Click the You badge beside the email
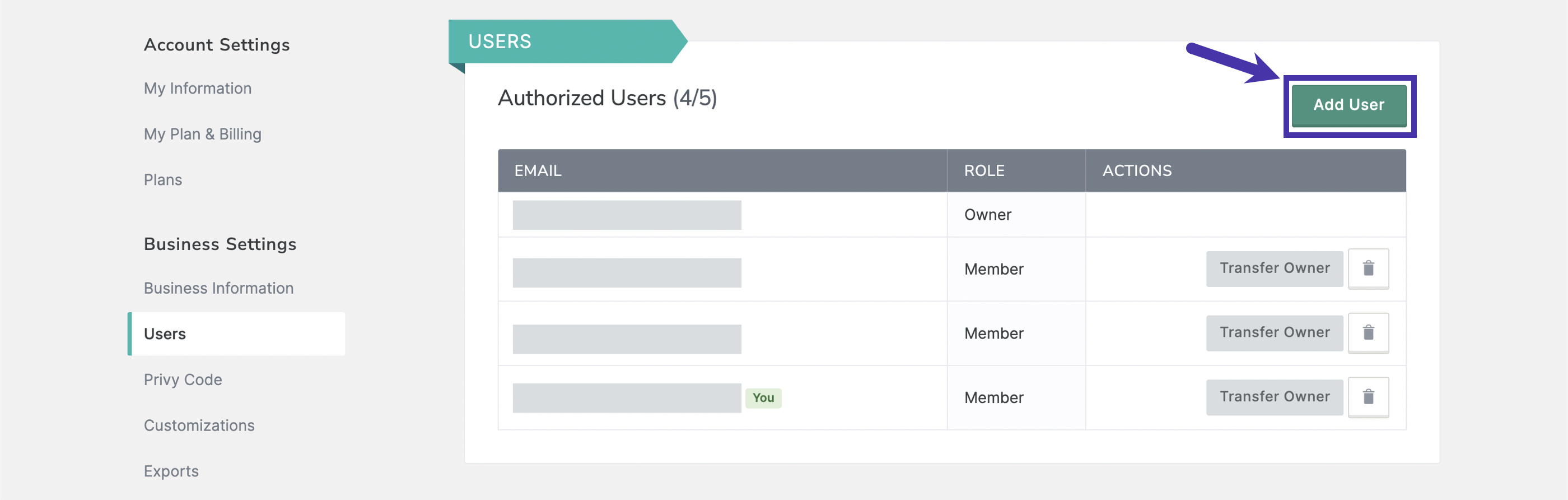Viewport: 1568px width, 500px height. (x=763, y=397)
